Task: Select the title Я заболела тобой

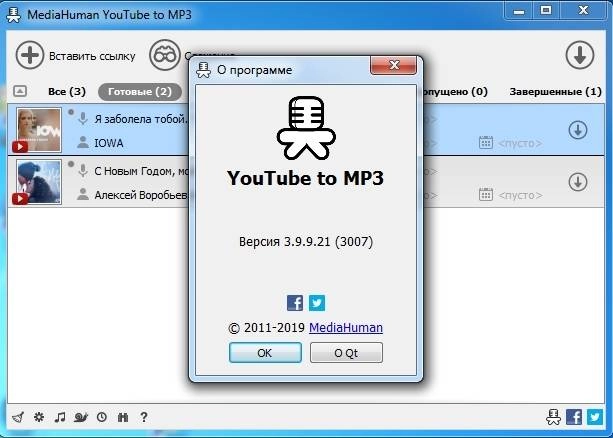Action: tap(141, 119)
